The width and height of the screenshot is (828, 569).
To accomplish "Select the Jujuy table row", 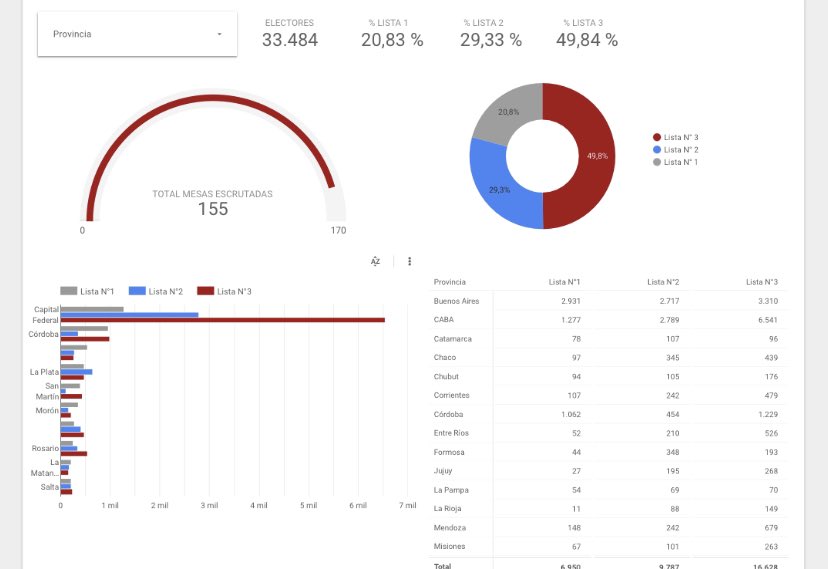I will point(607,471).
